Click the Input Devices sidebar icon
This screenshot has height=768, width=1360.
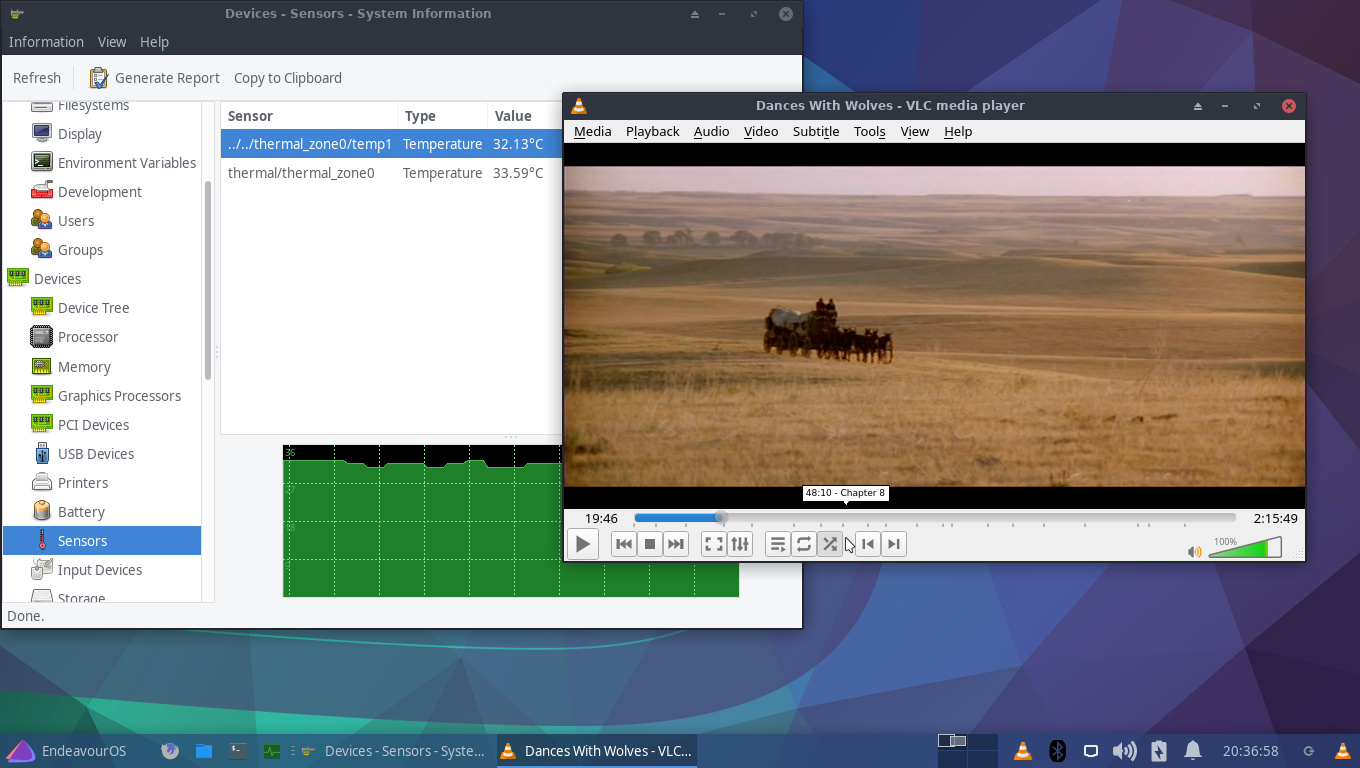pos(42,569)
